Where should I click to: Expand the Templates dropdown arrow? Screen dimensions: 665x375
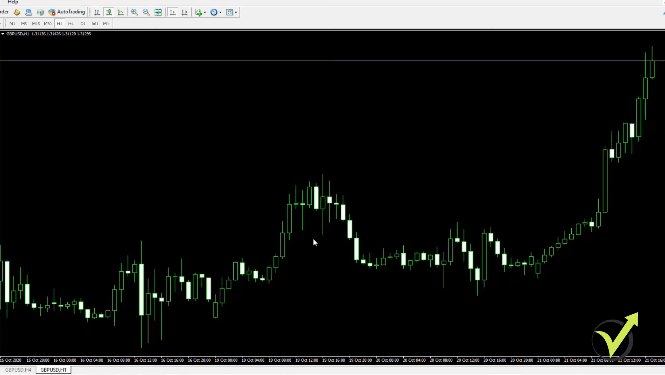point(236,12)
